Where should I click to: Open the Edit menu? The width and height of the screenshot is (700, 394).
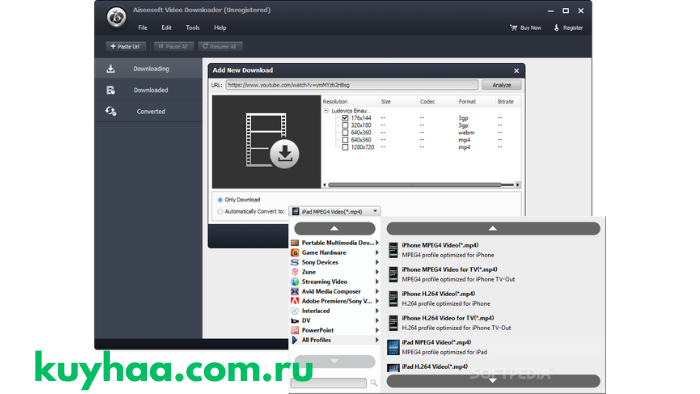167,28
